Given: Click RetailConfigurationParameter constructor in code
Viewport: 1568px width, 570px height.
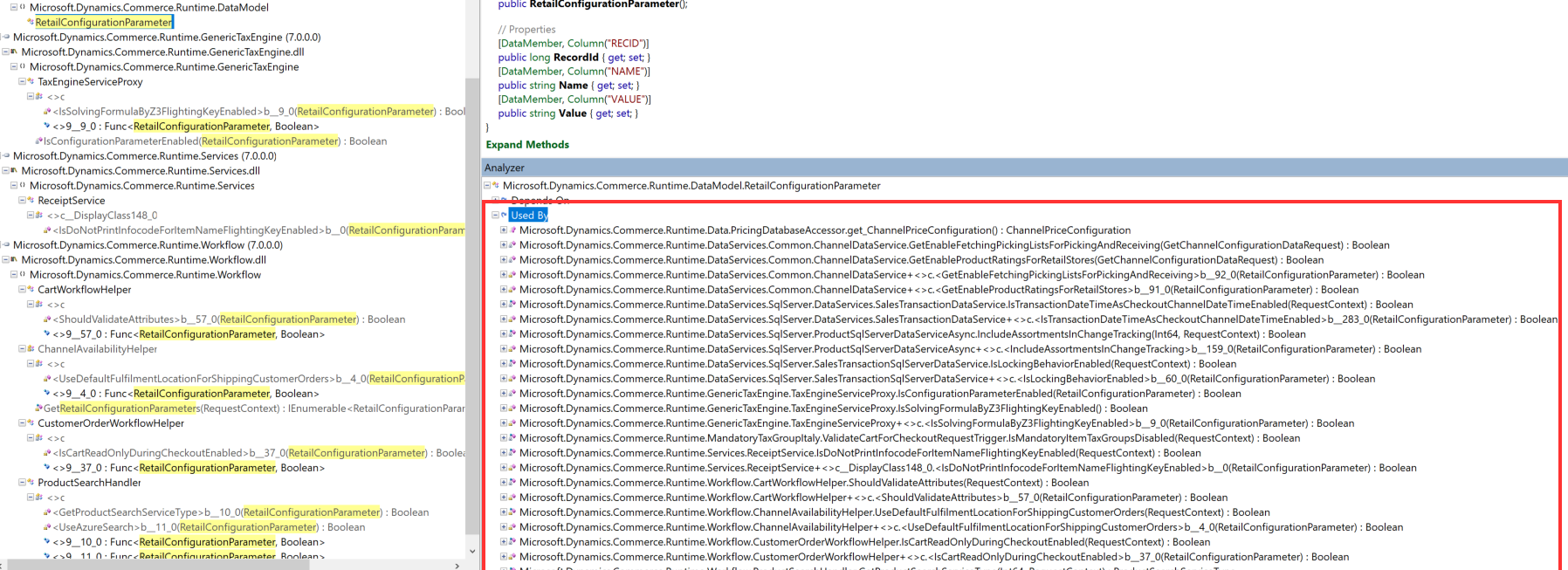Looking at the screenshot, I should [604, 4].
